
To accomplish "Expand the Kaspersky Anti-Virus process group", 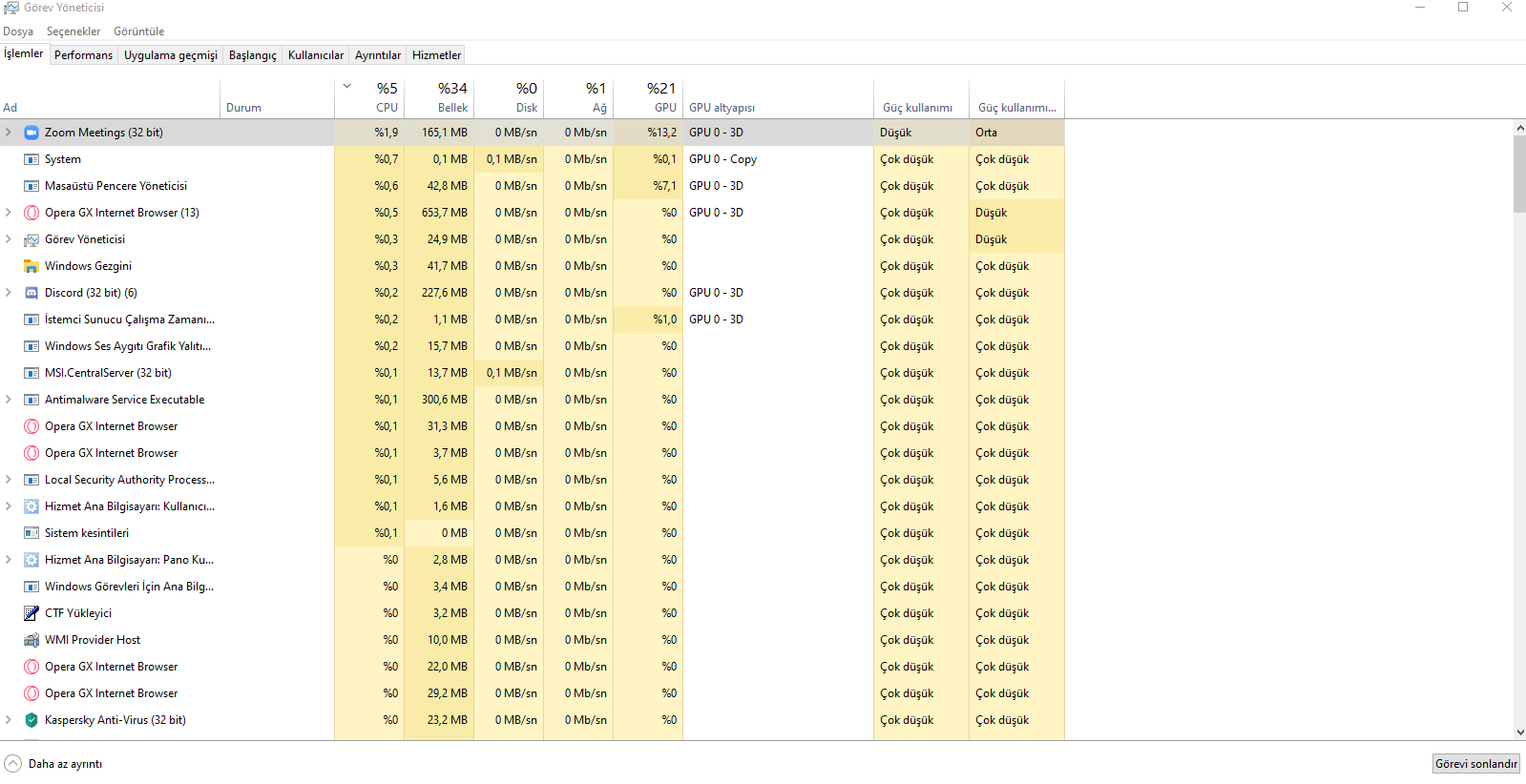I will [9, 720].
